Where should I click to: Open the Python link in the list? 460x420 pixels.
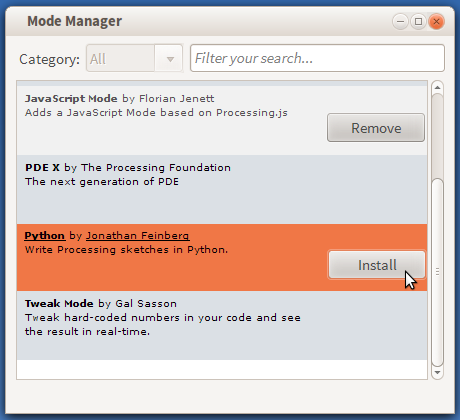click(45, 236)
